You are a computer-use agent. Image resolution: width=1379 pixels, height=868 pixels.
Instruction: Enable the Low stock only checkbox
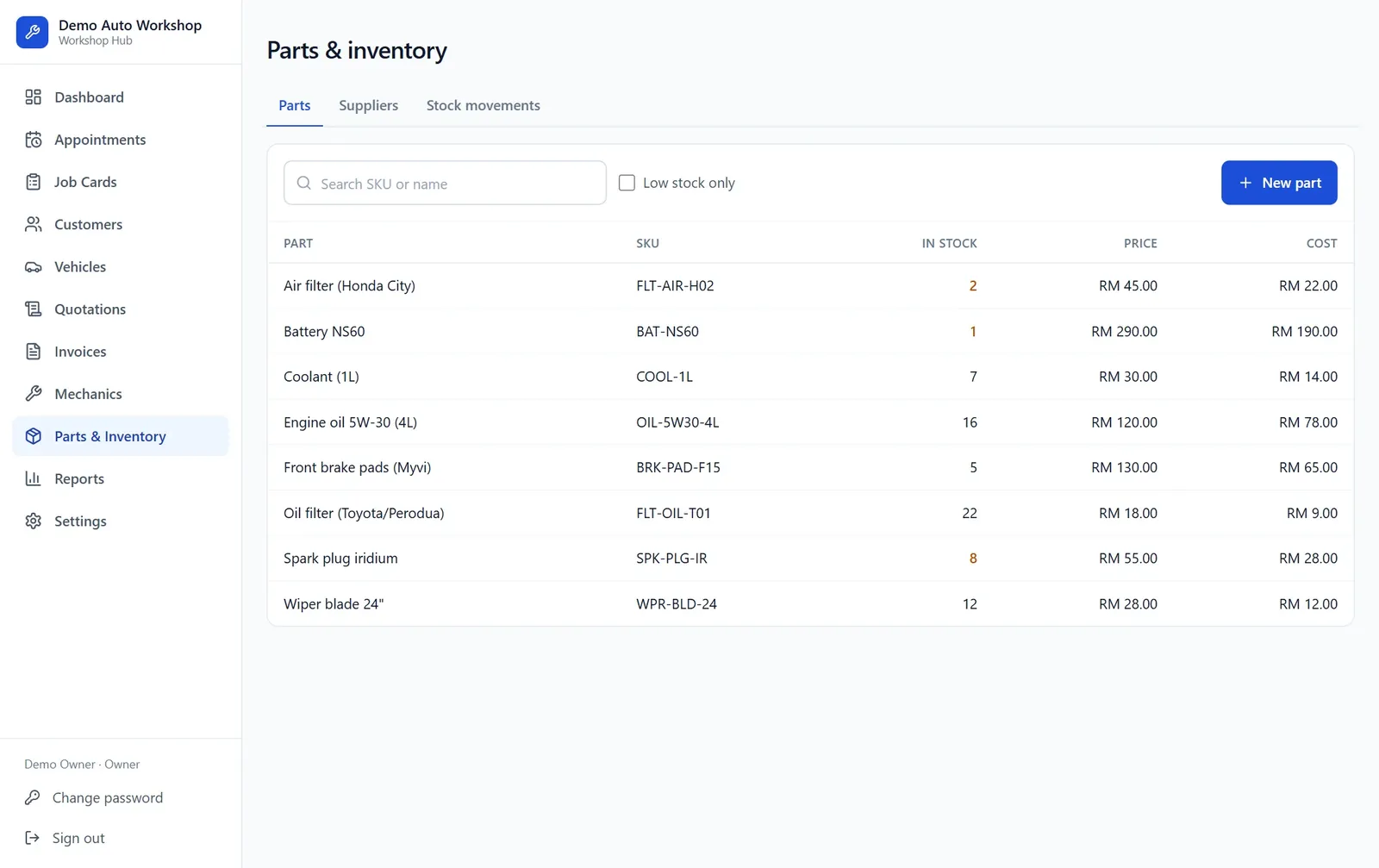pyautogui.click(x=627, y=183)
